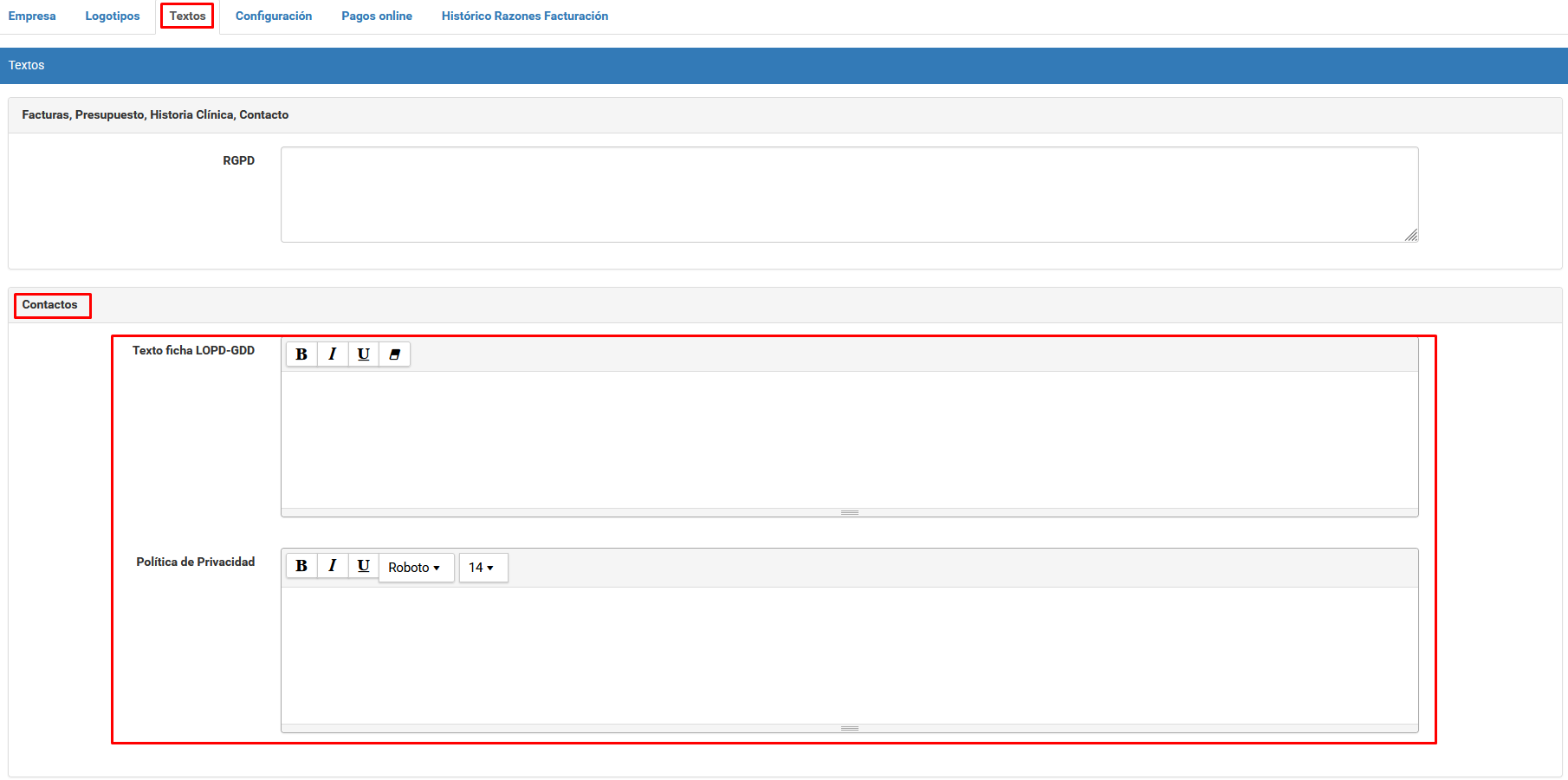This screenshot has height=780, width=1568.
Task: Go to the Configuración tab
Action: tap(274, 16)
